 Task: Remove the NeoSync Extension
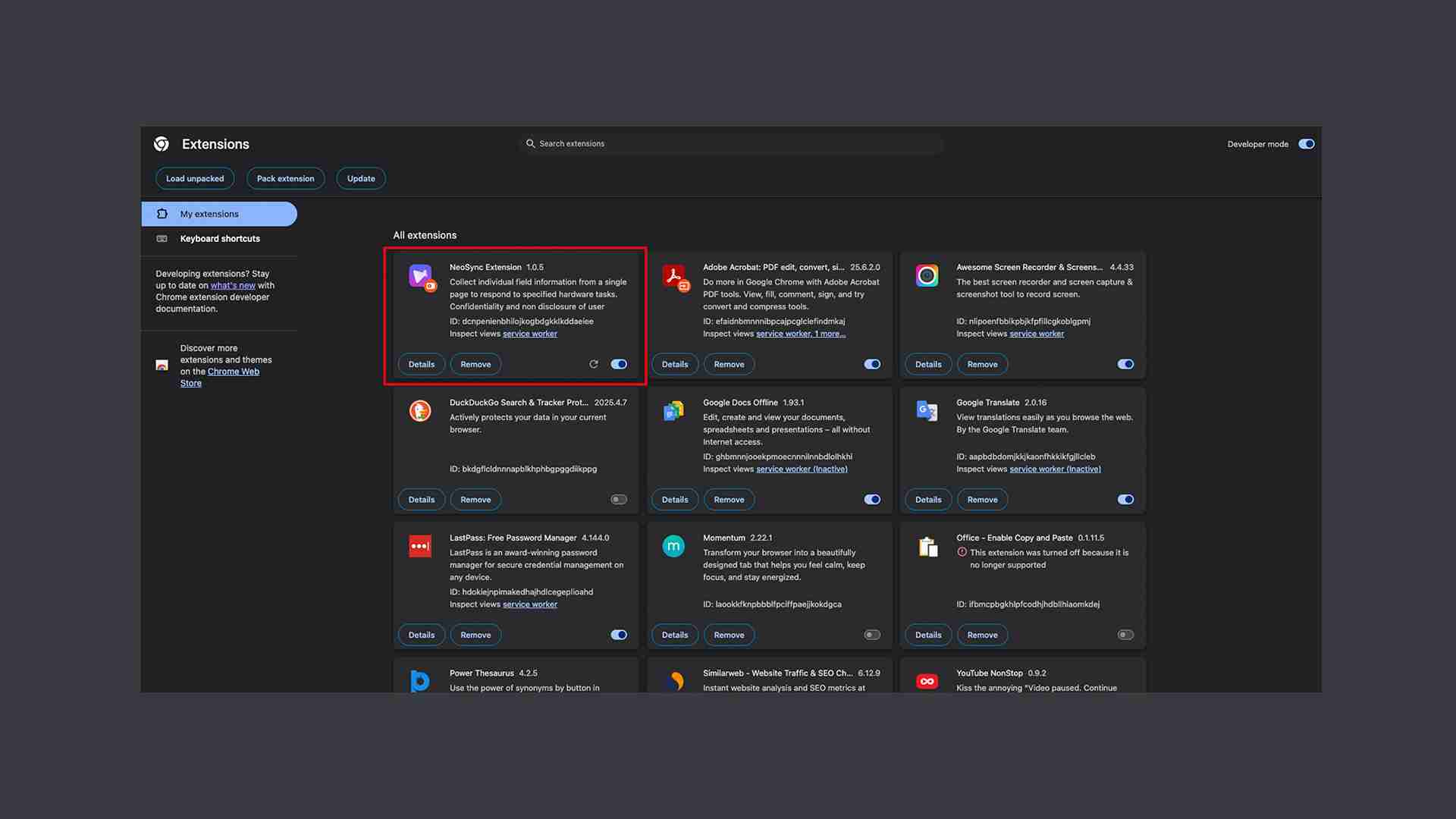point(475,364)
